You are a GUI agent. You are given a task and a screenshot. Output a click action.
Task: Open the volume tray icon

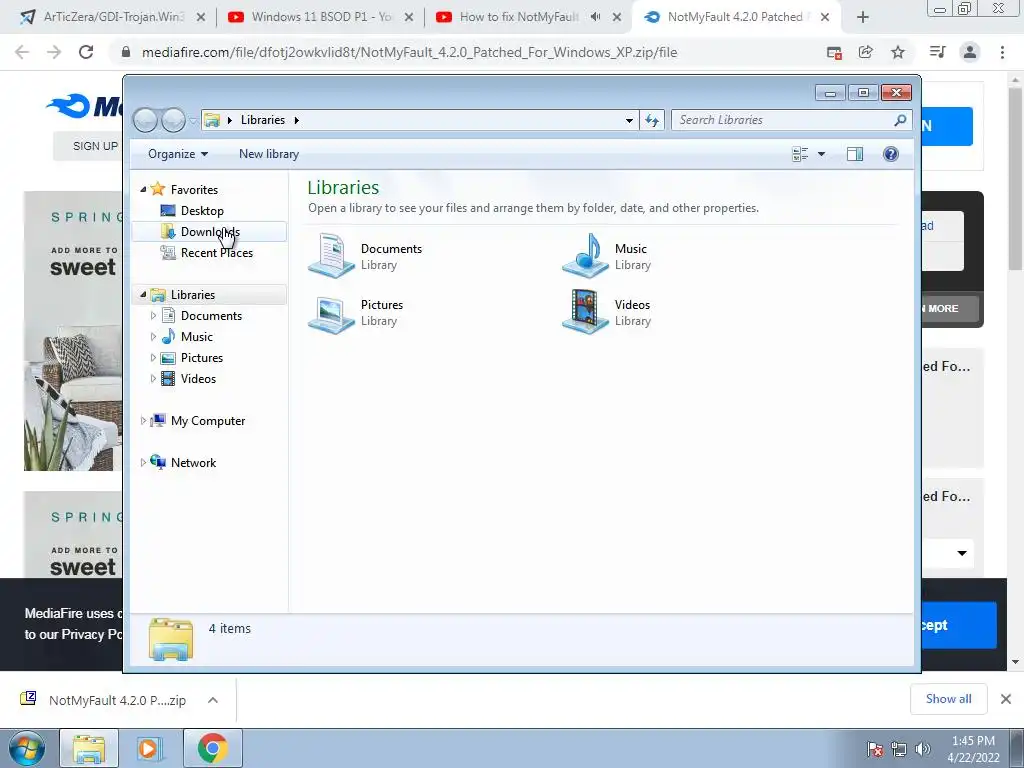(922, 749)
